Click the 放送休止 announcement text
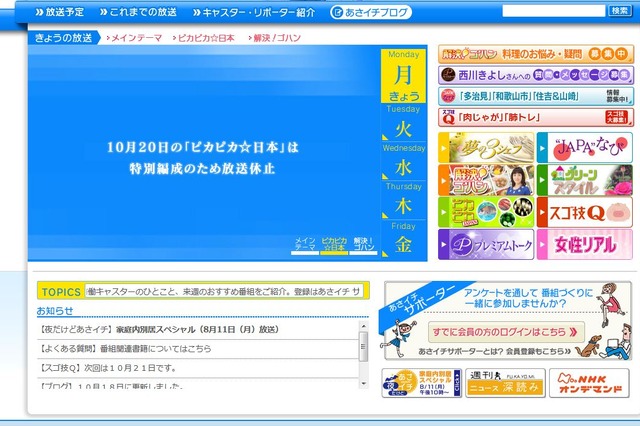Screen dimensions: 640x426 click(202, 158)
